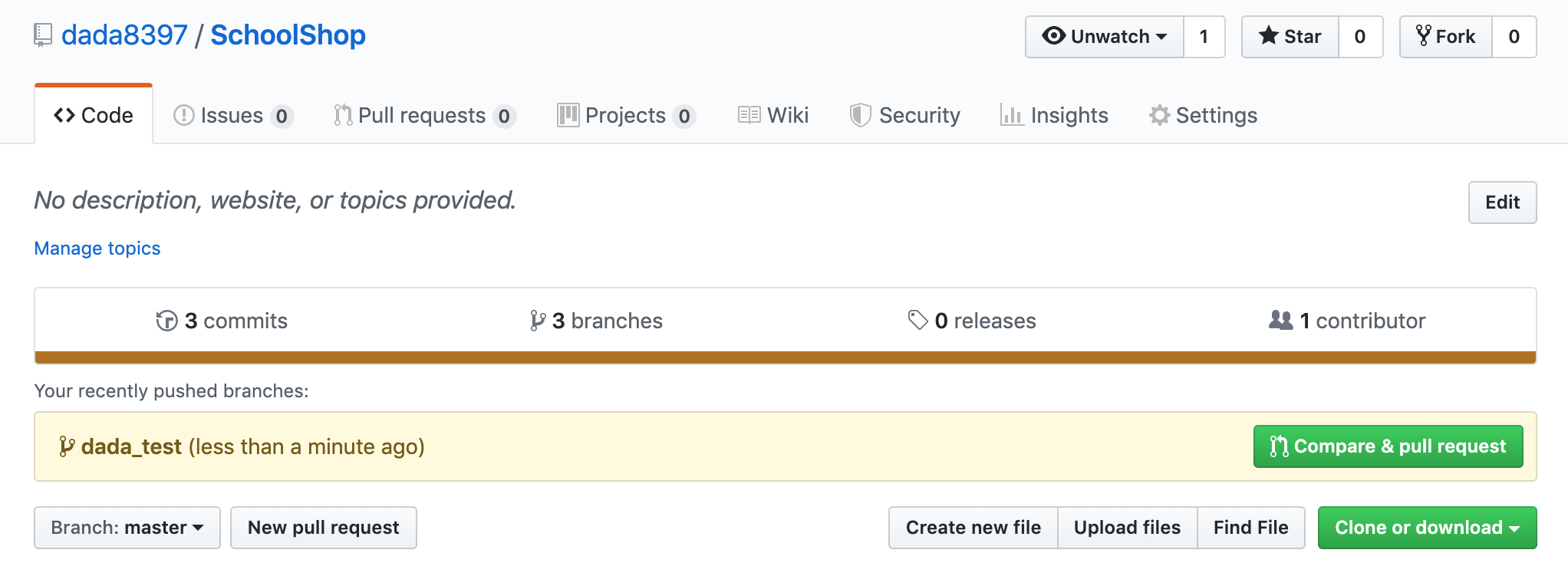The image size is (1568, 563).
Task: Open the 0 releases page
Action: (972, 321)
